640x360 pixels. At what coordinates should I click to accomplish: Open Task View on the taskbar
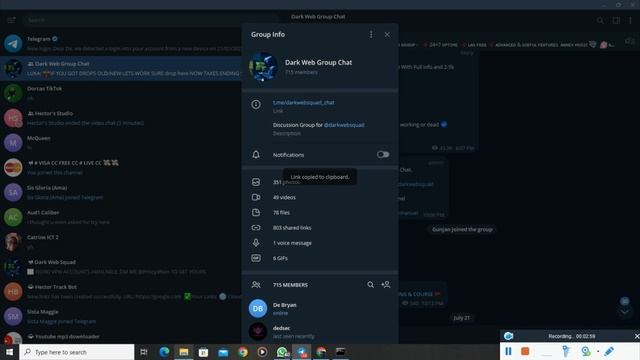[144, 352]
